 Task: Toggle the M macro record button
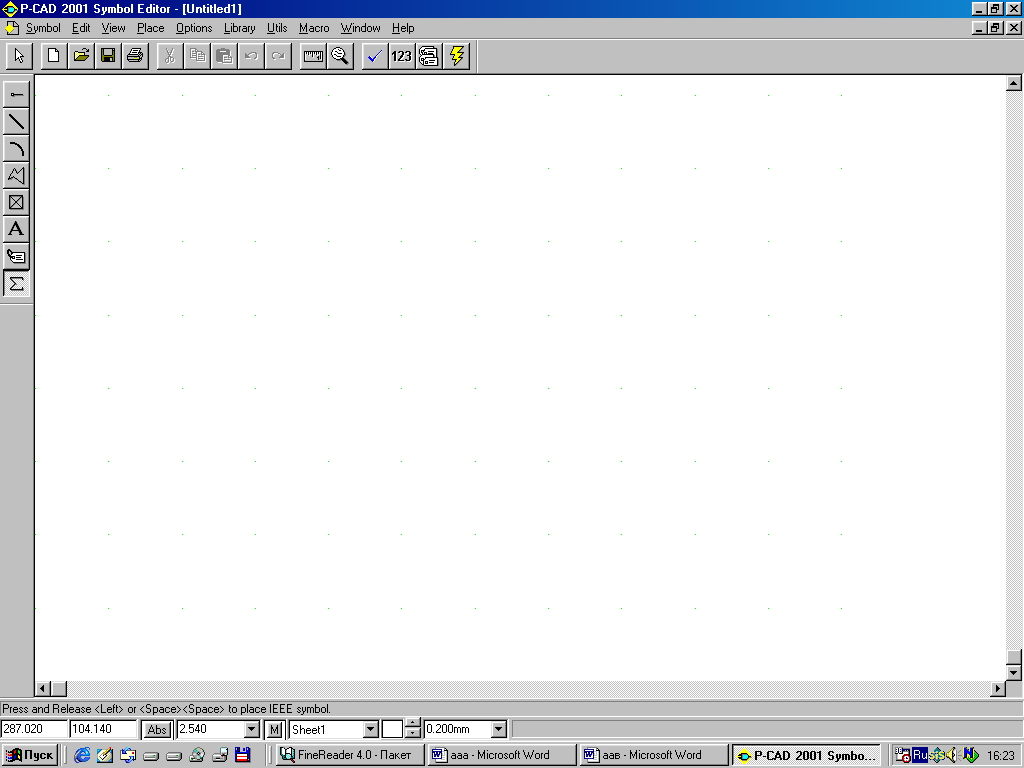click(274, 729)
